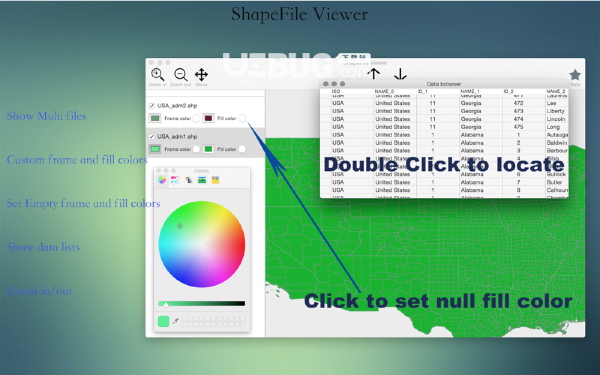Close the Data browser window
The height and width of the screenshot is (375, 600).
[x=326, y=84]
